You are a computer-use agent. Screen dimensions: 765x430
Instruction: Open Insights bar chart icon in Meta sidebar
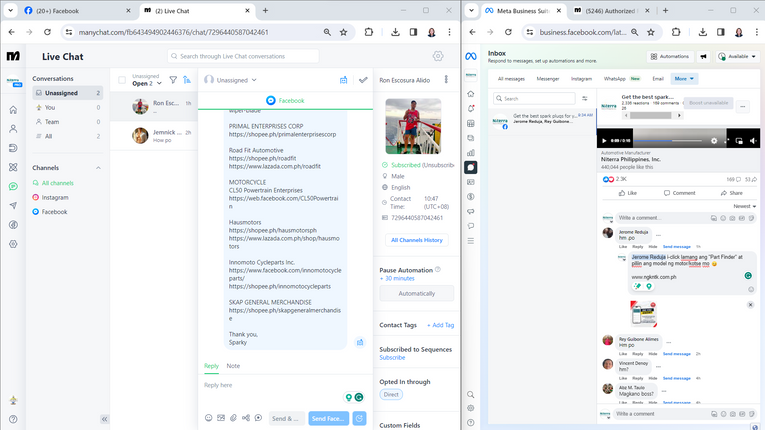pyautogui.click(x=470, y=153)
